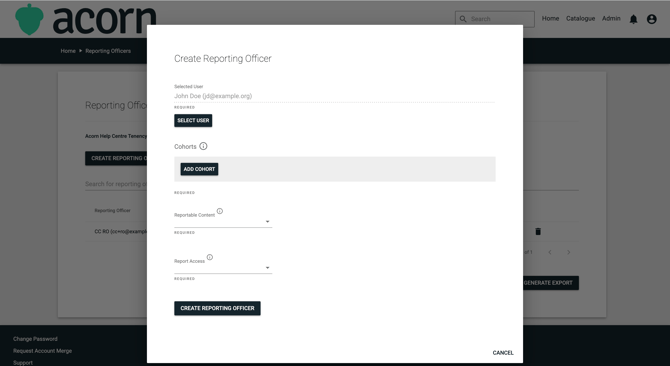Click the background Create Reporting Officer button
The image size is (670, 366).
point(116,158)
